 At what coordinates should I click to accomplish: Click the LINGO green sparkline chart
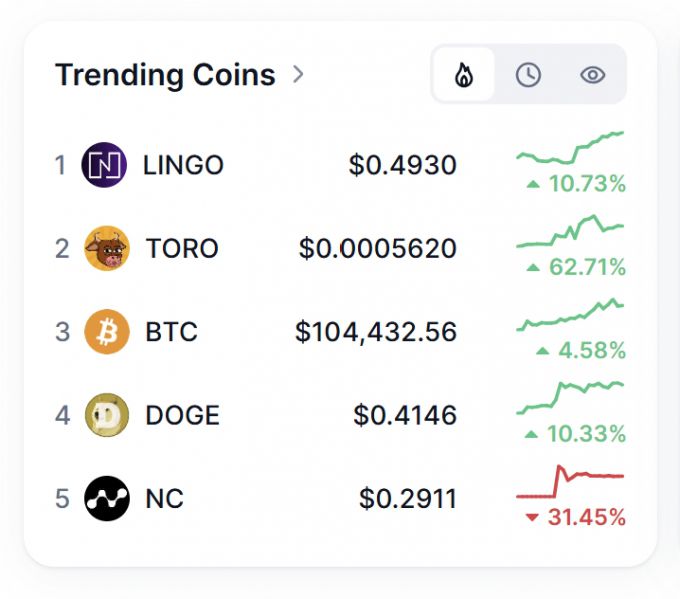(x=570, y=148)
